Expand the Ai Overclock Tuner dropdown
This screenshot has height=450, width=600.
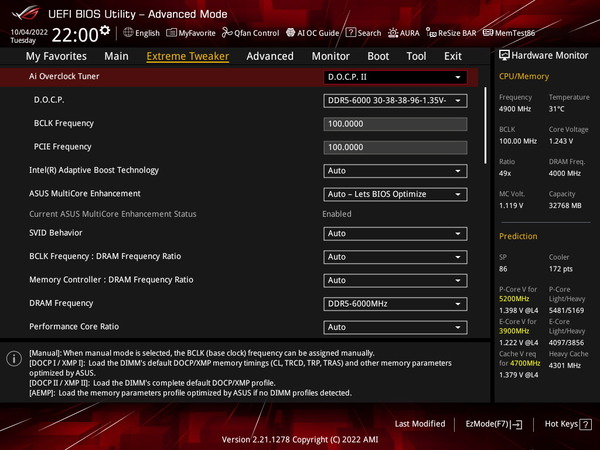(395, 76)
